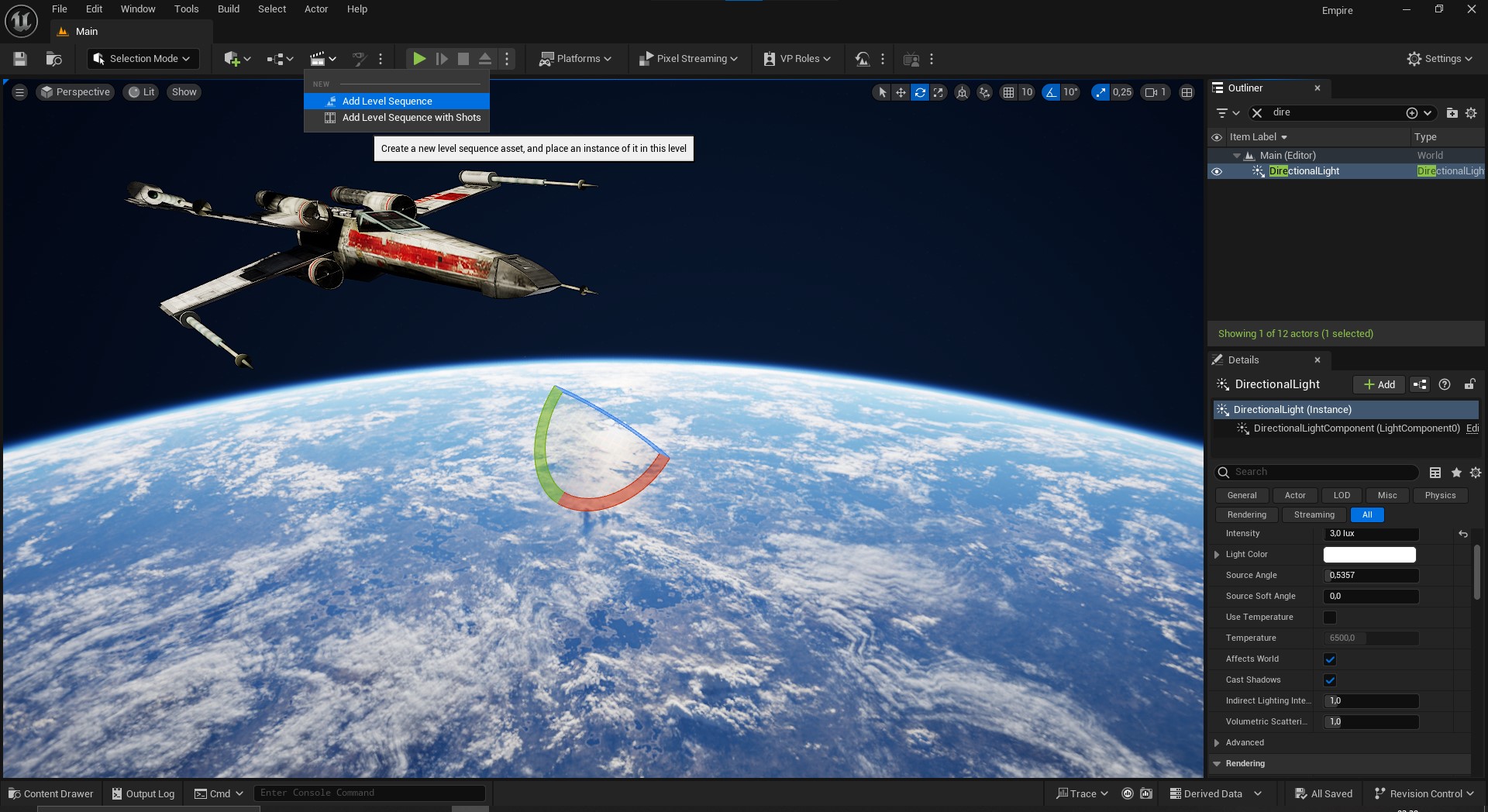Click the Source Angle value field
Viewport: 1488px width, 812px height.
(1371, 576)
